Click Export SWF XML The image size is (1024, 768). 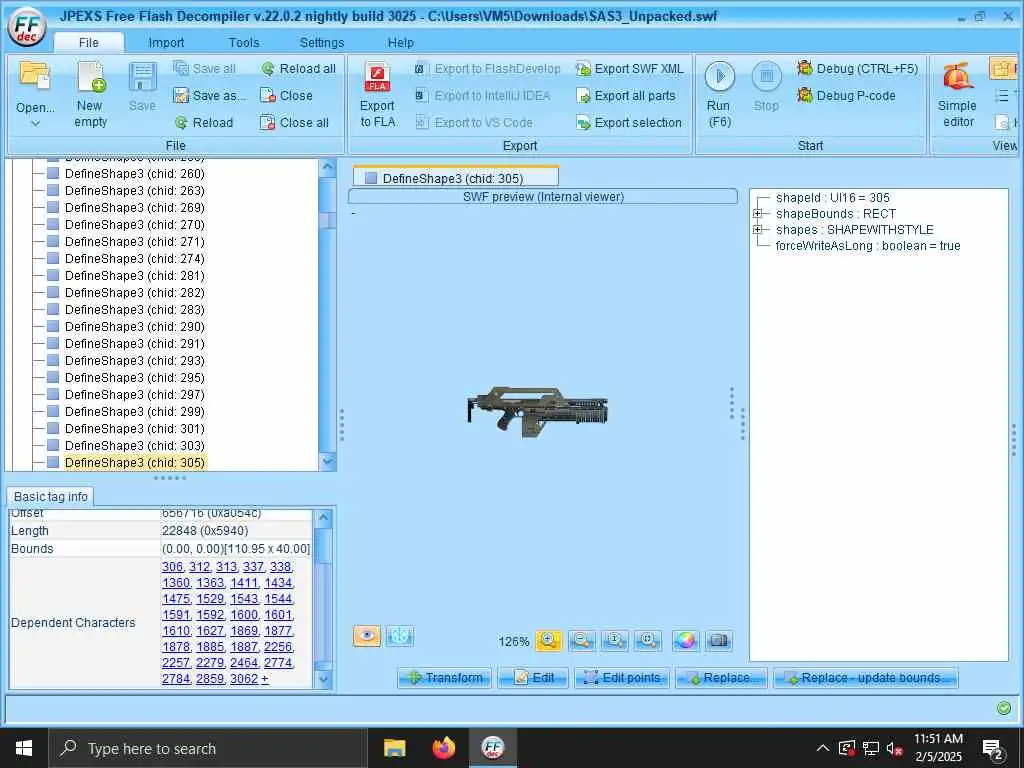click(630, 69)
